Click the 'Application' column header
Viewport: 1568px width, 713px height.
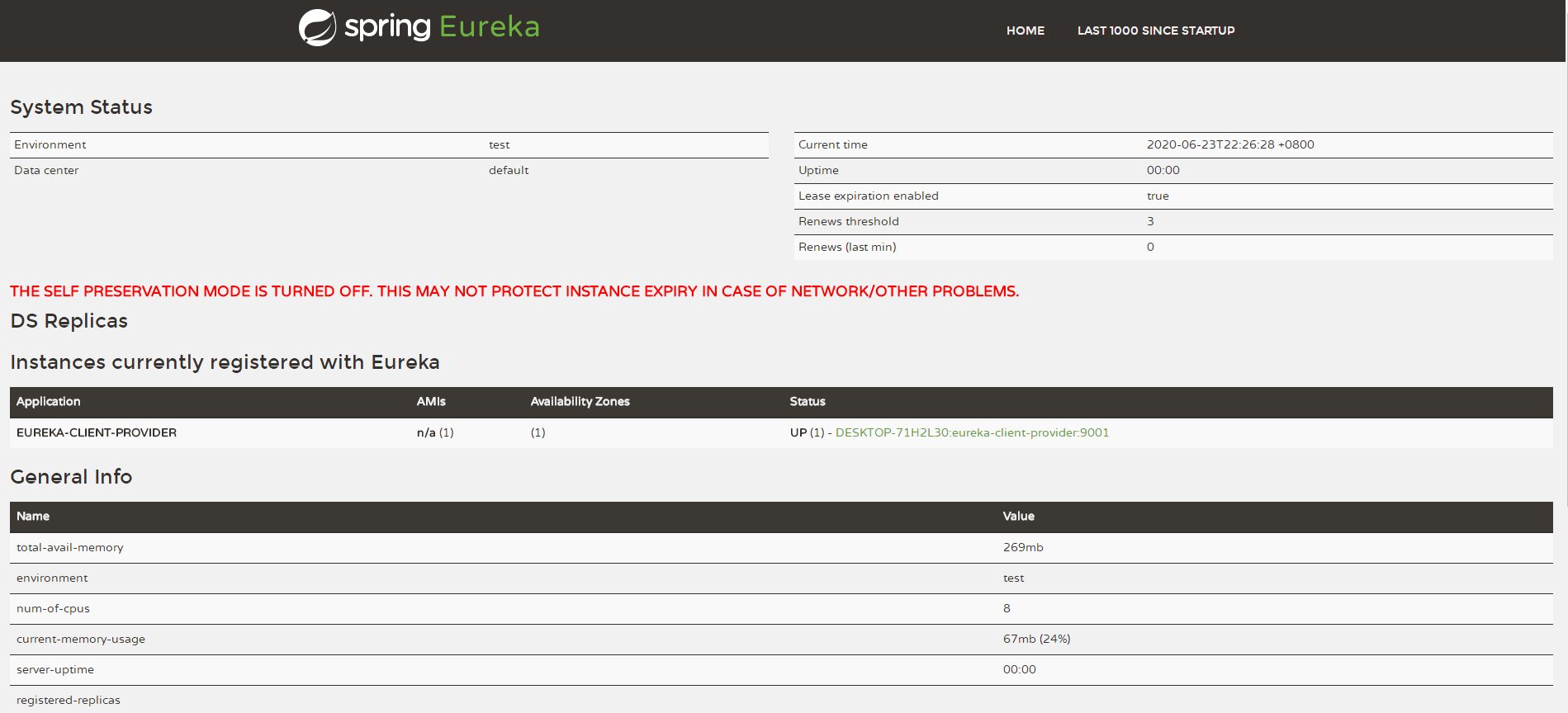click(49, 401)
